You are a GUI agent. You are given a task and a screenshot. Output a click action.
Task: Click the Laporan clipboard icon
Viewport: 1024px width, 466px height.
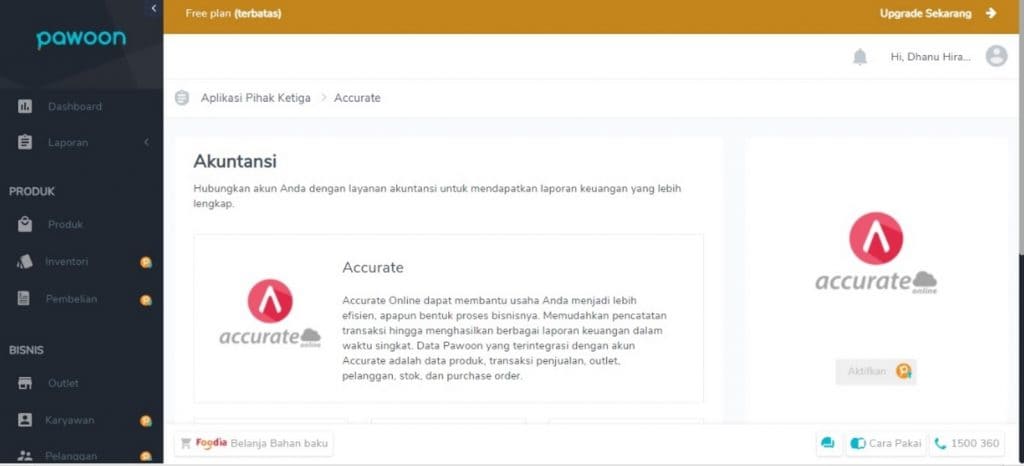[25, 142]
